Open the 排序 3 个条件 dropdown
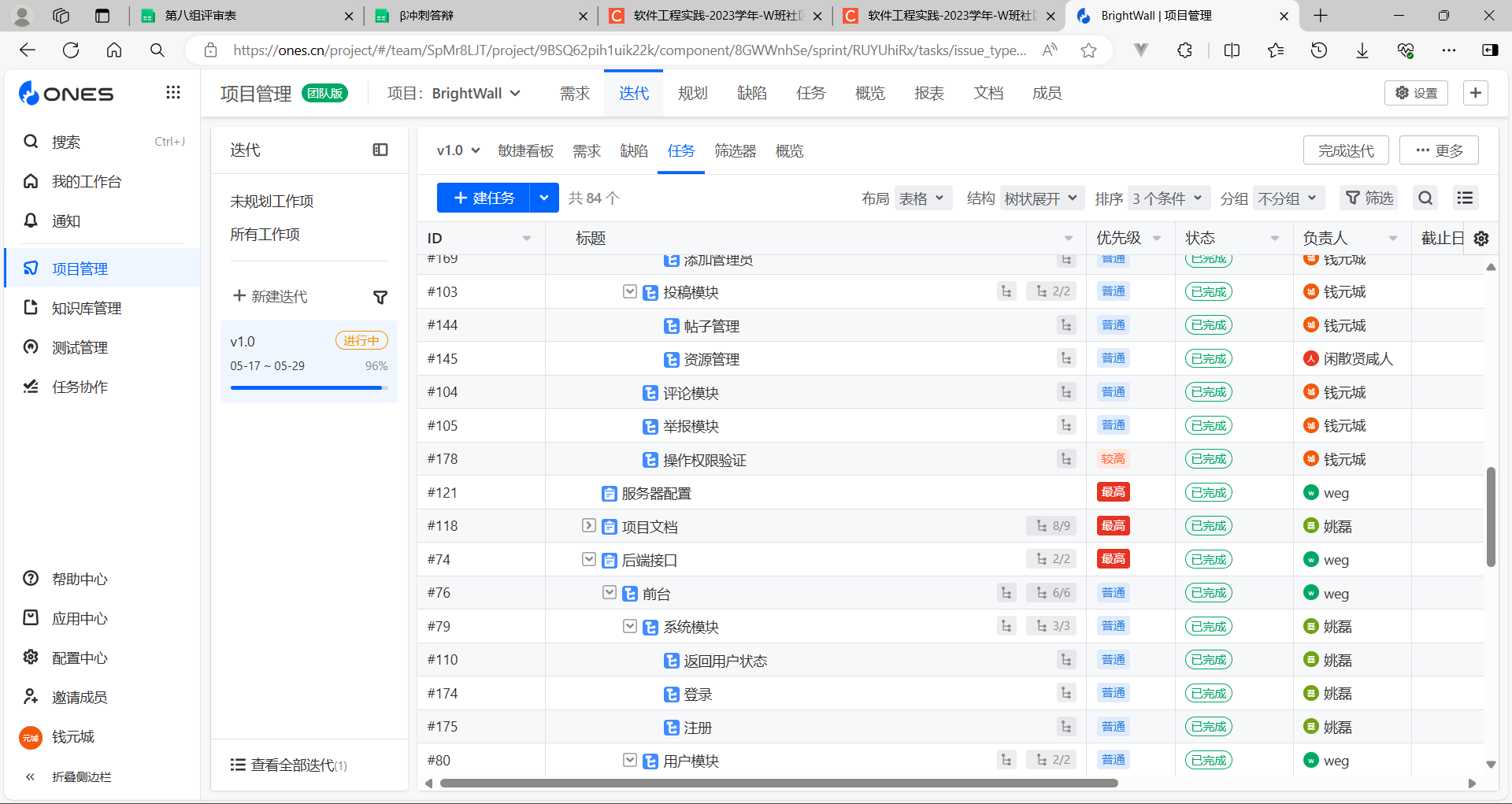The image size is (1512, 804). (1167, 198)
